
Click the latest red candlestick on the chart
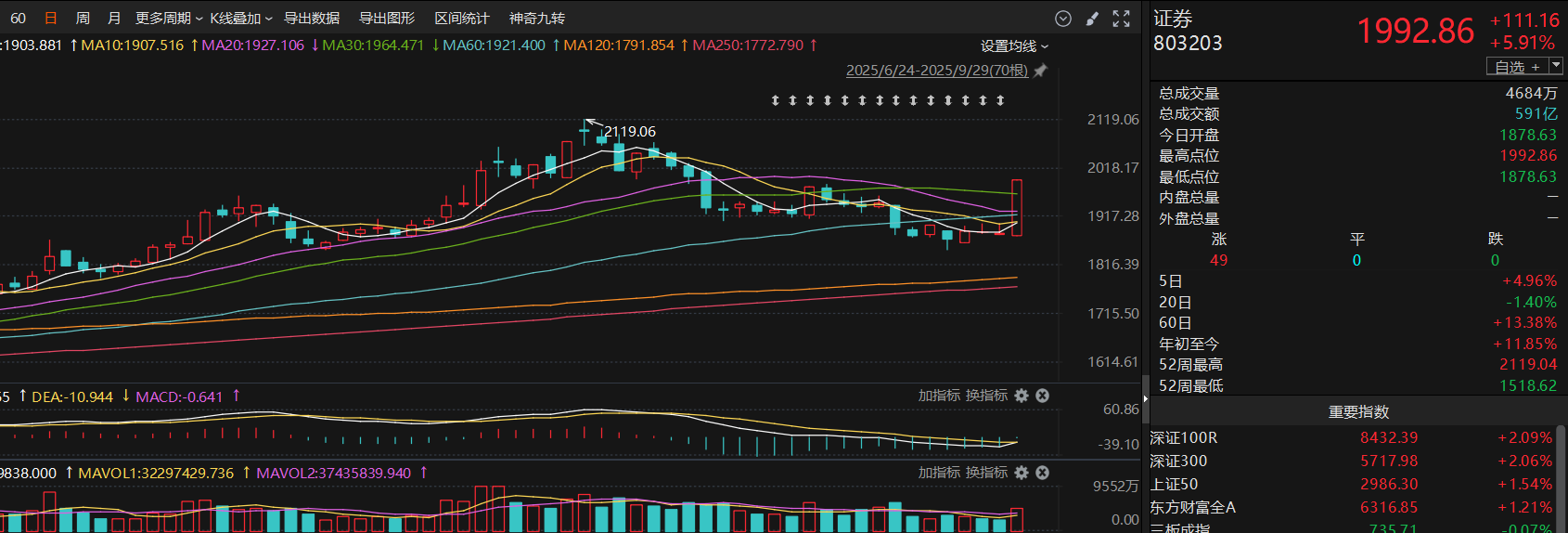point(1017,207)
